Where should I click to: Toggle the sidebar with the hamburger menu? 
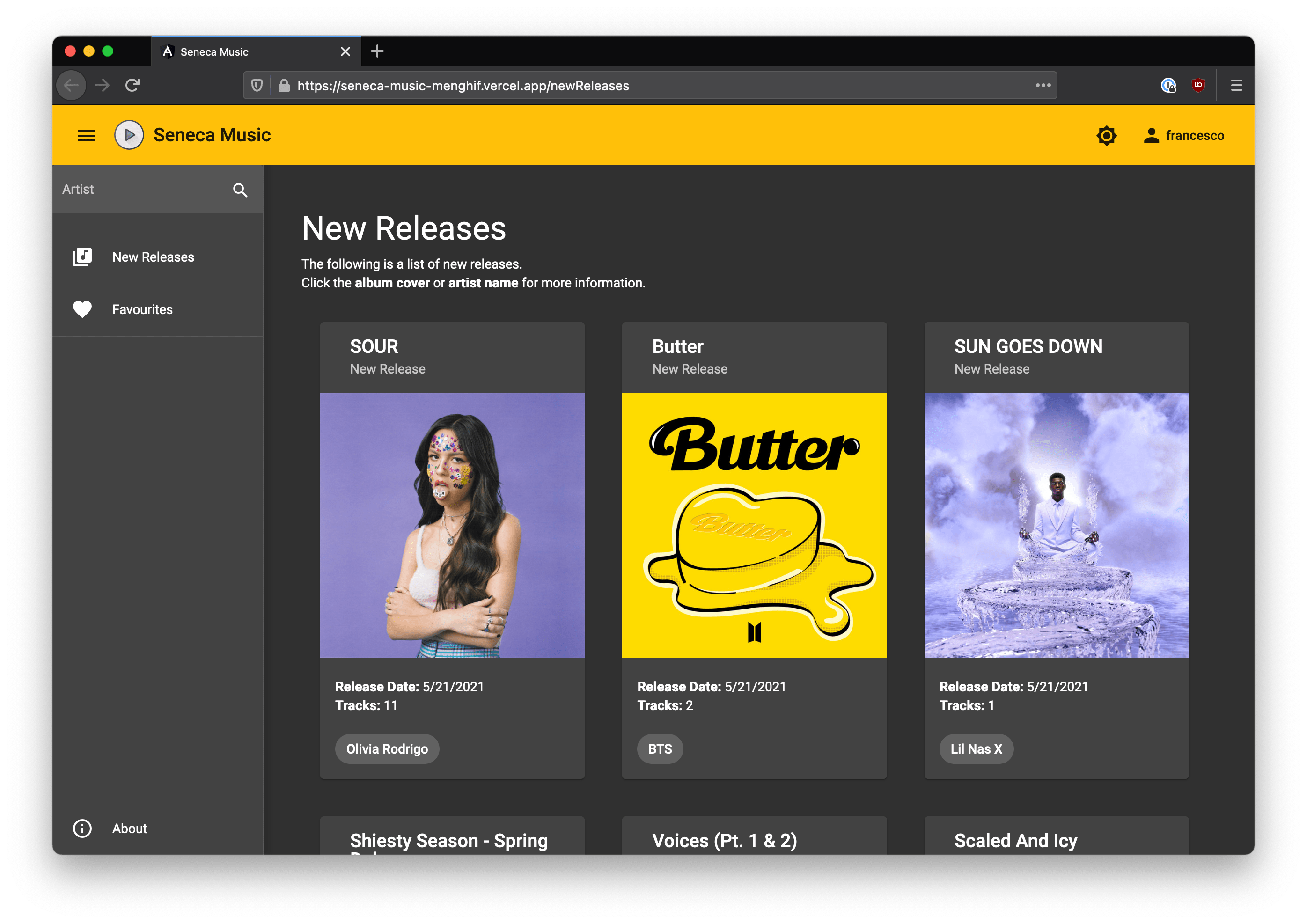(86, 135)
